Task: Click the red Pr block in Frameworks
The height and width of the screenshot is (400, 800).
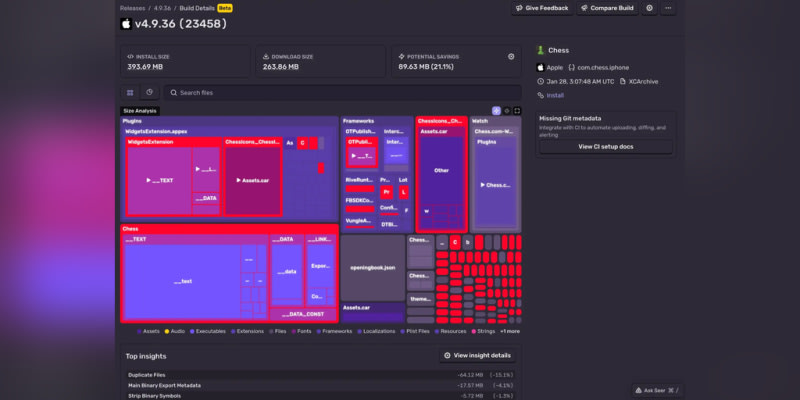Action: 386,192
